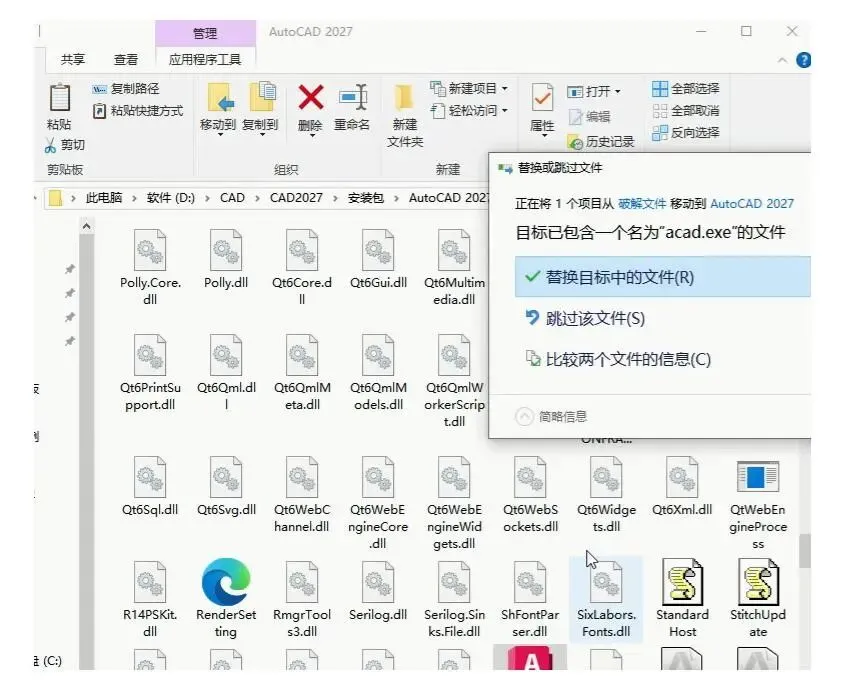The height and width of the screenshot is (690, 846).
Task: Choose Replace the file in destination (R)
Action: point(663,277)
